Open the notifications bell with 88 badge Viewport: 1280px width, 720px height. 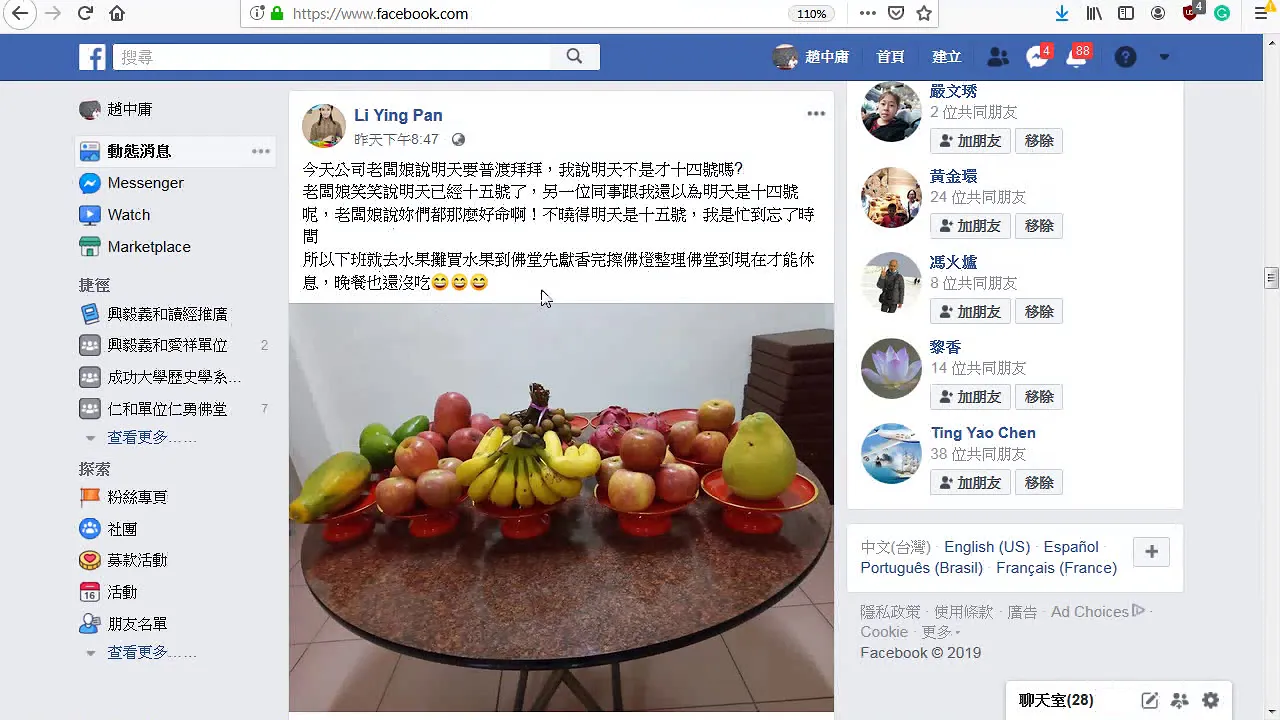1077,57
